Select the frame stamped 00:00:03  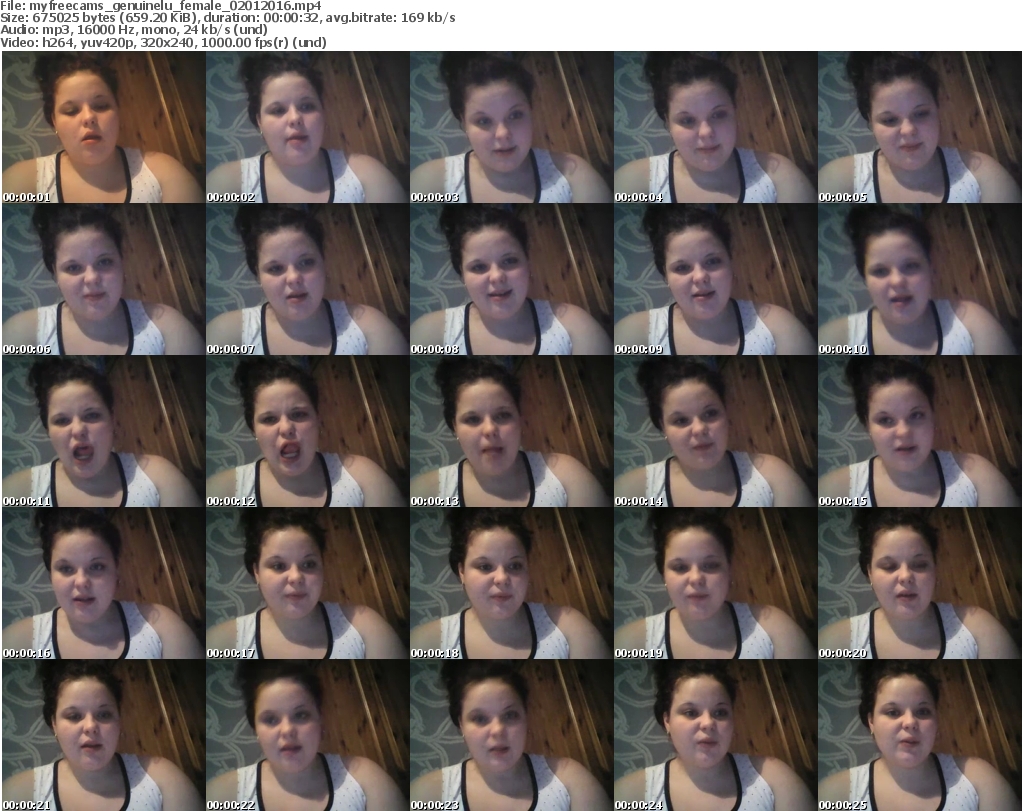511,127
